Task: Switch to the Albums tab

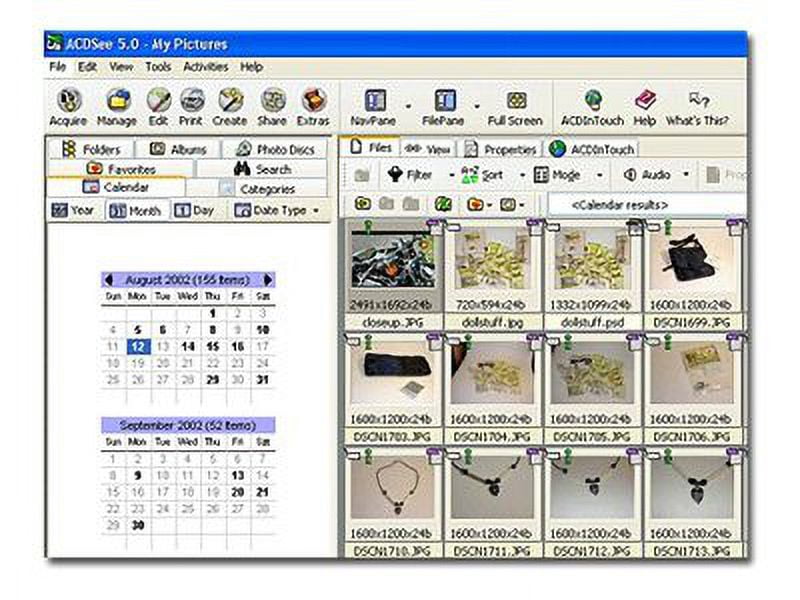Action: 179,149
